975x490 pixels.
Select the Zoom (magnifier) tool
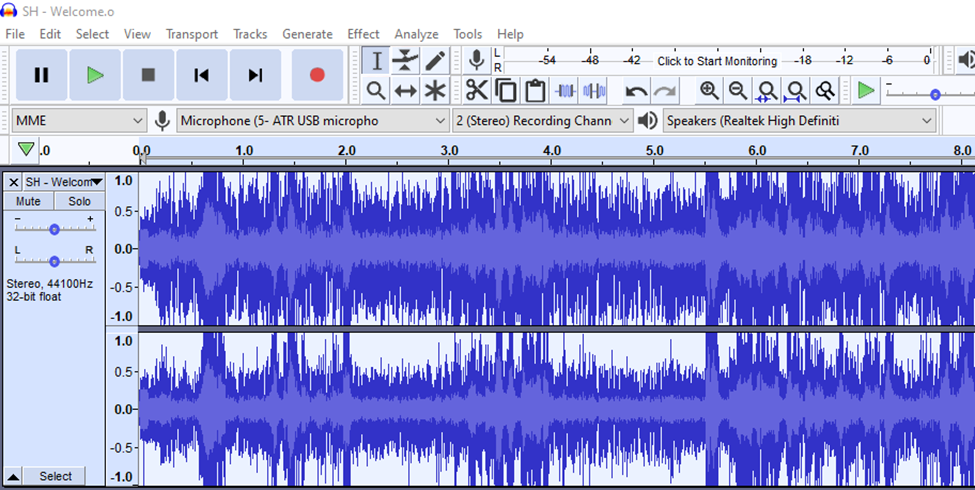(x=376, y=91)
